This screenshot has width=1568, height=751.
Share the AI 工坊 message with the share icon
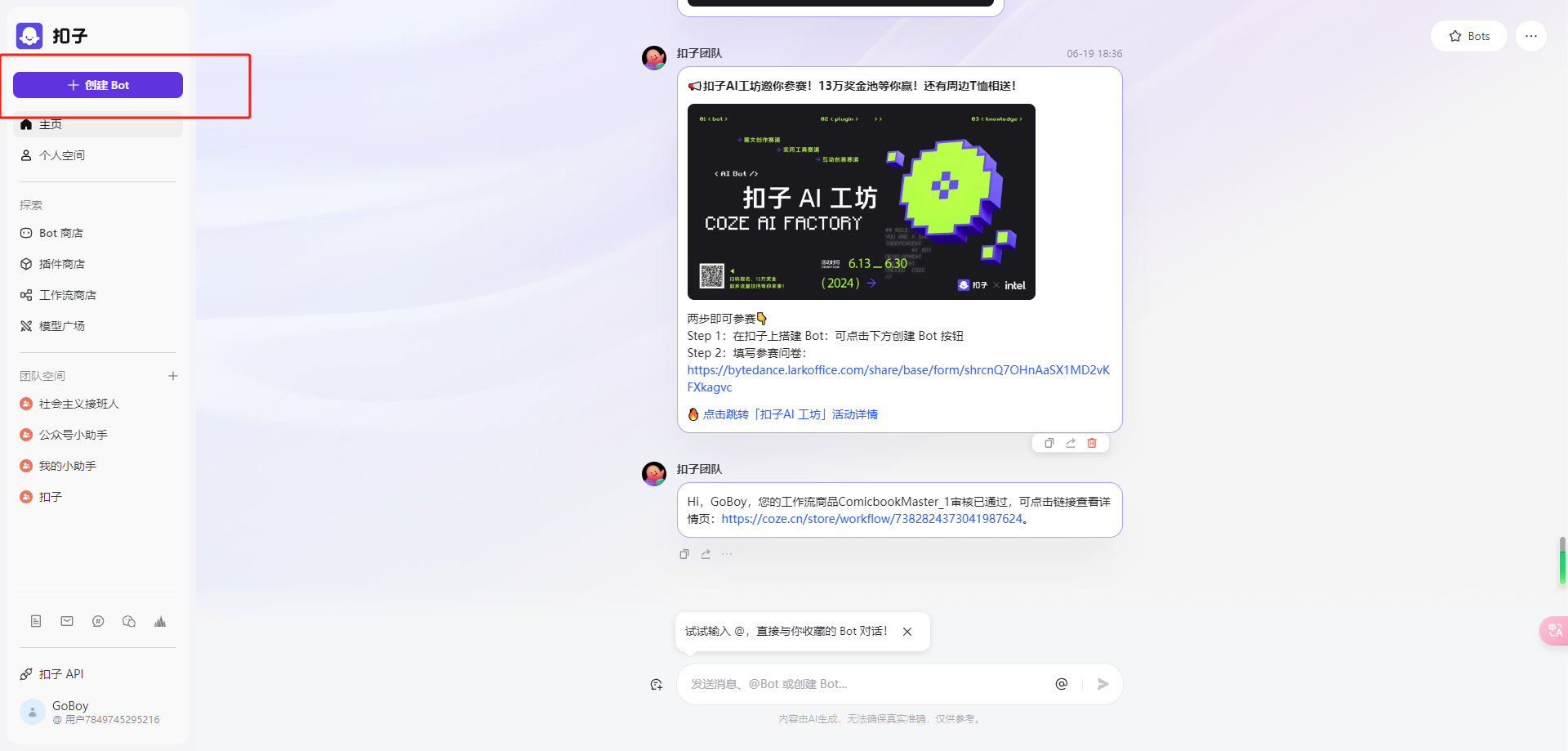pyautogui.click(x=1071, y=443)
